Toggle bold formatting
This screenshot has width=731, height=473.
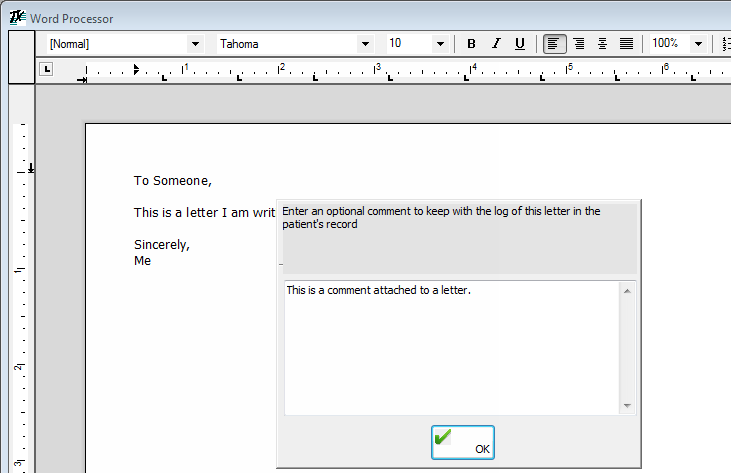click(471, 44)
